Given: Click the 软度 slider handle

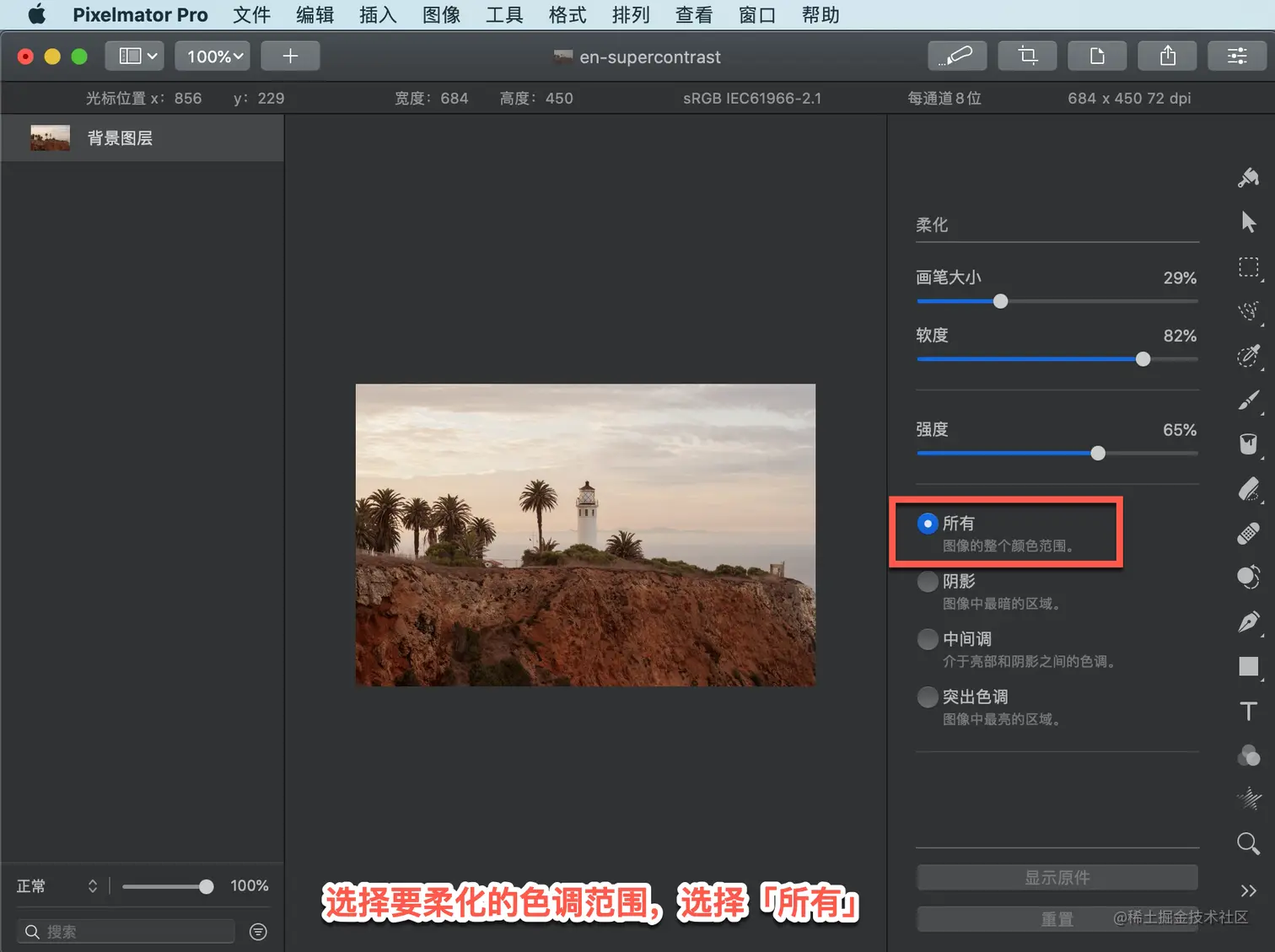Looking at the screenshot, I should [1143, 359].
